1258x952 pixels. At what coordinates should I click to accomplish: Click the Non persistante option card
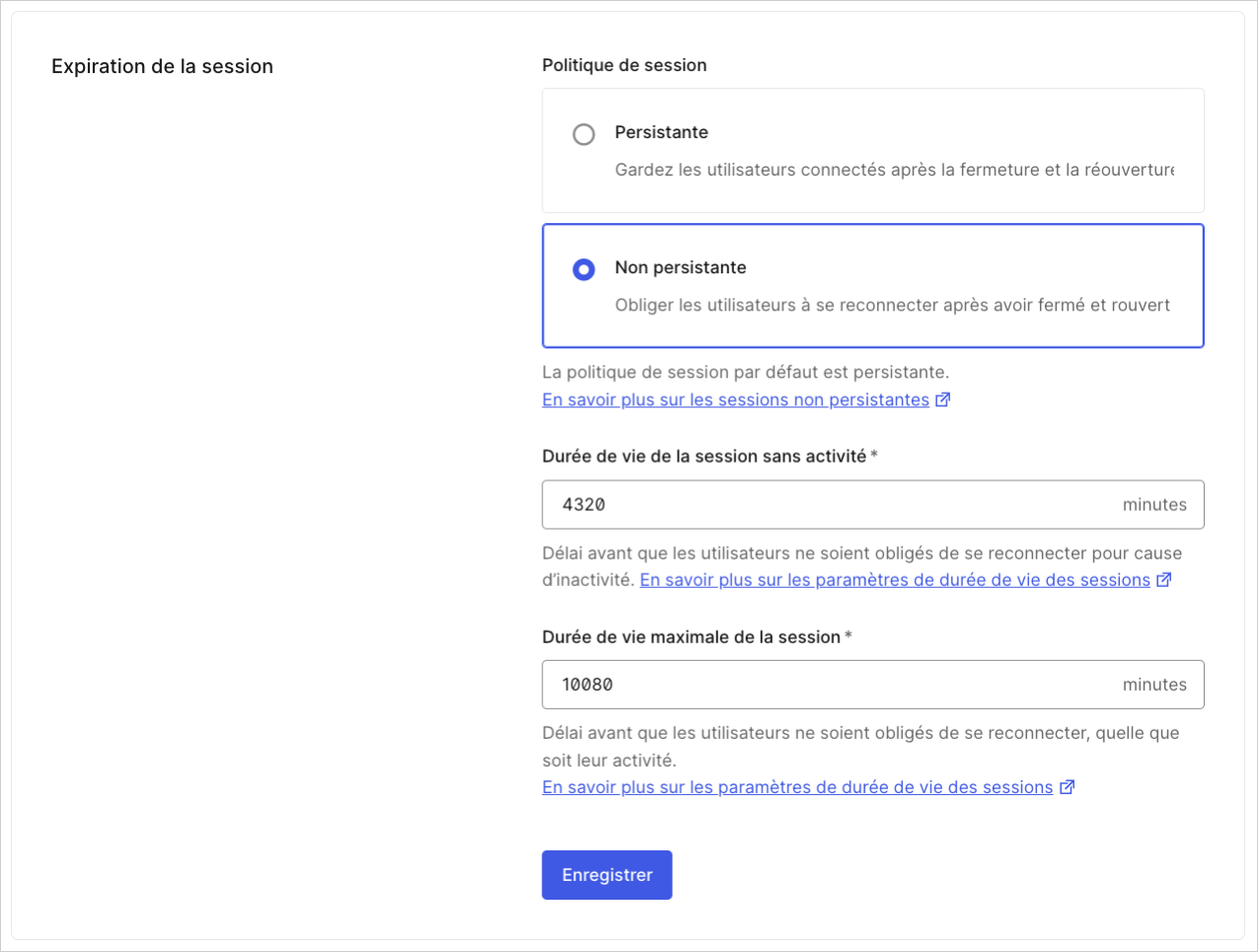(872, 285)
